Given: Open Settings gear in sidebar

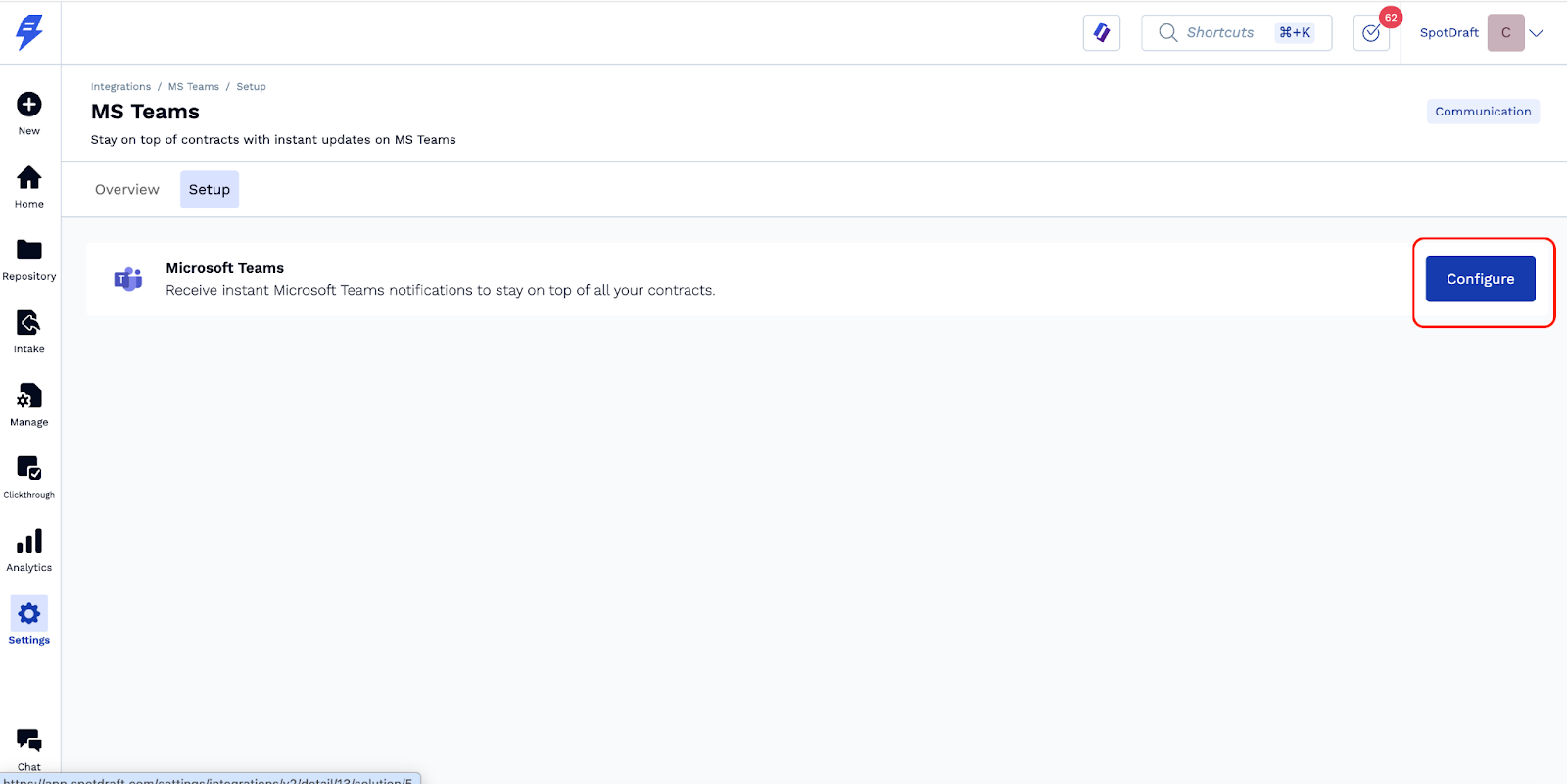Looking at the screenshot, I should click(x=29, y=615).
